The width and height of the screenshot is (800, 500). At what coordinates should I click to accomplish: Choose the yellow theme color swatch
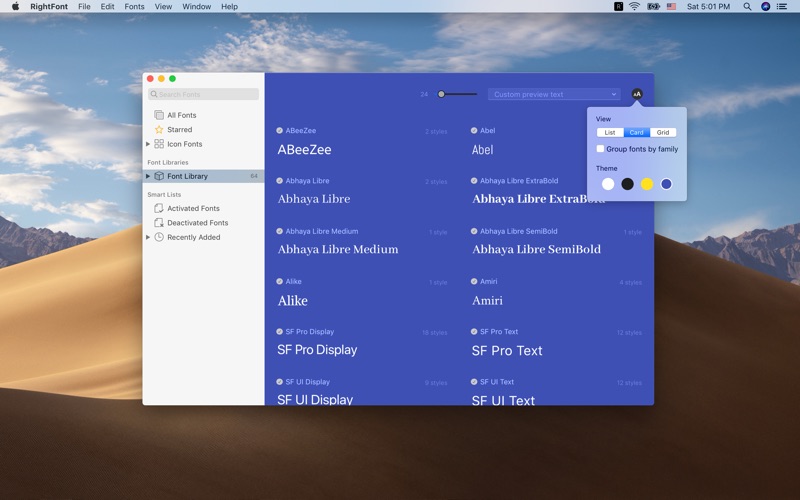click(647, 184)
